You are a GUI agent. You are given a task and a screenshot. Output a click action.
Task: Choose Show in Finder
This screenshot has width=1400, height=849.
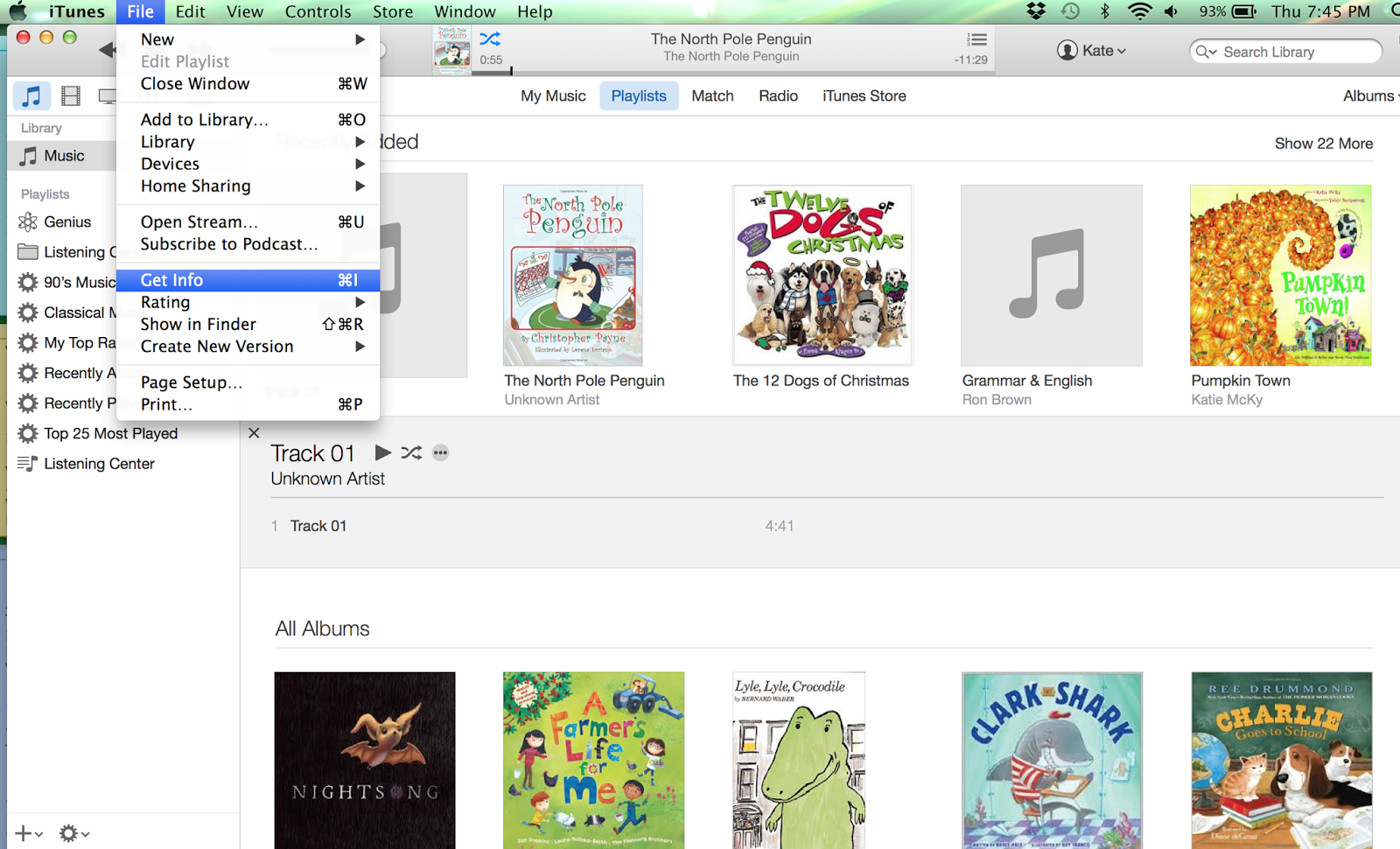(248, 325)
